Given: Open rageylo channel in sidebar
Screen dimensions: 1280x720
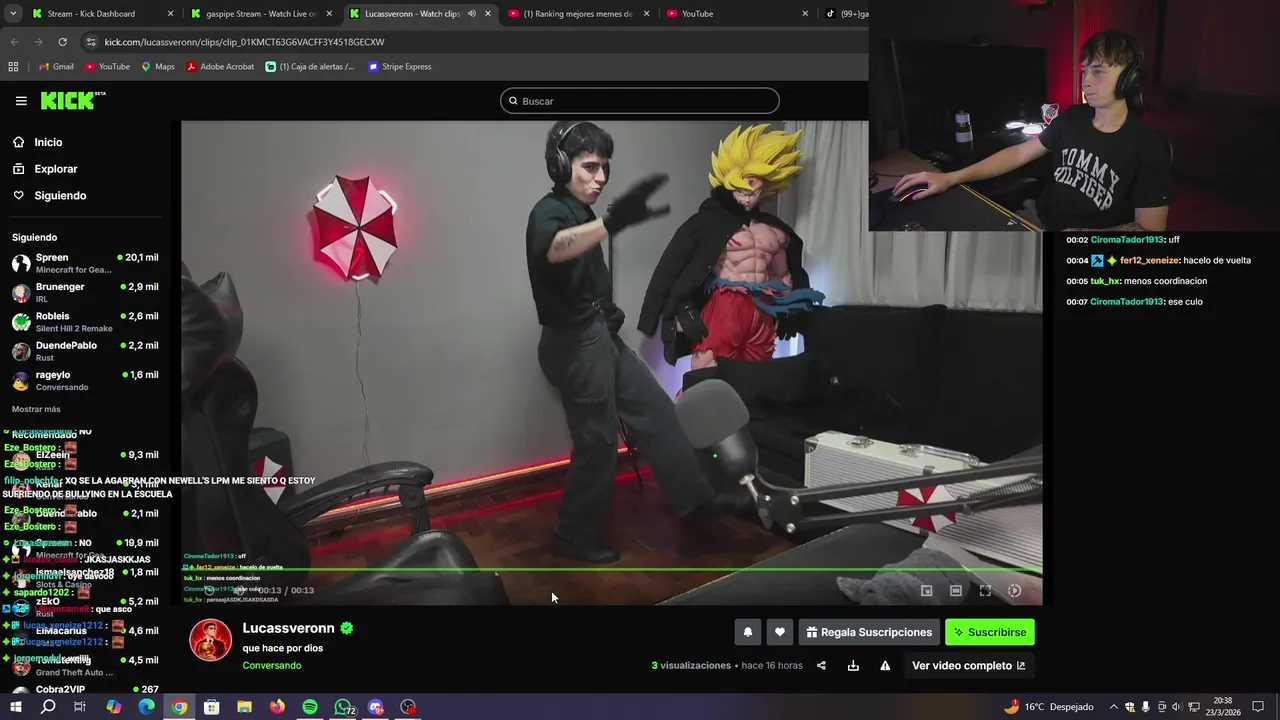Looking at the screenshot, I should [x=85, y=380].
